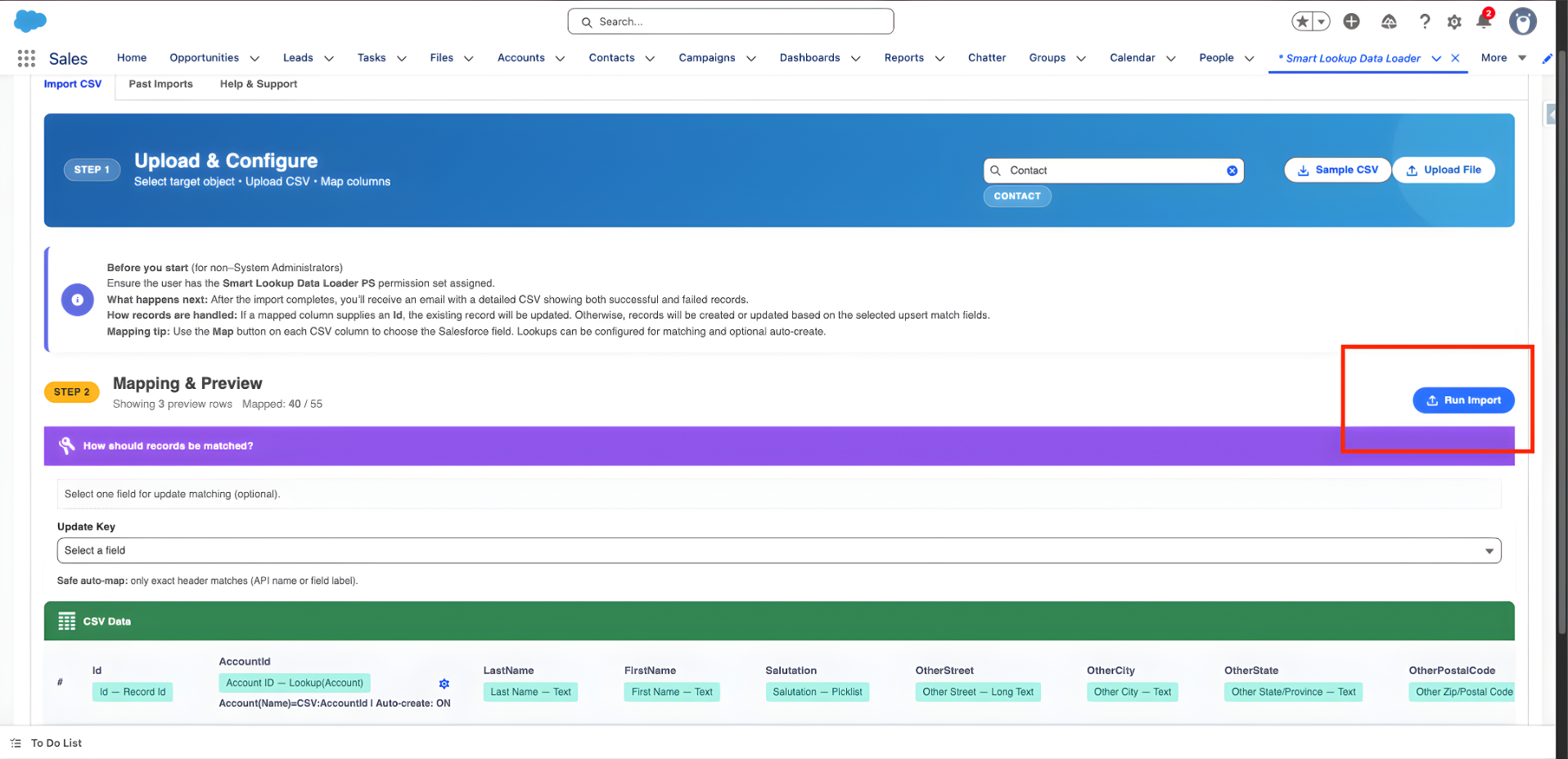Click the To Do List icon at bottom
Screen dimensions: 1568x759
[17, 743]
